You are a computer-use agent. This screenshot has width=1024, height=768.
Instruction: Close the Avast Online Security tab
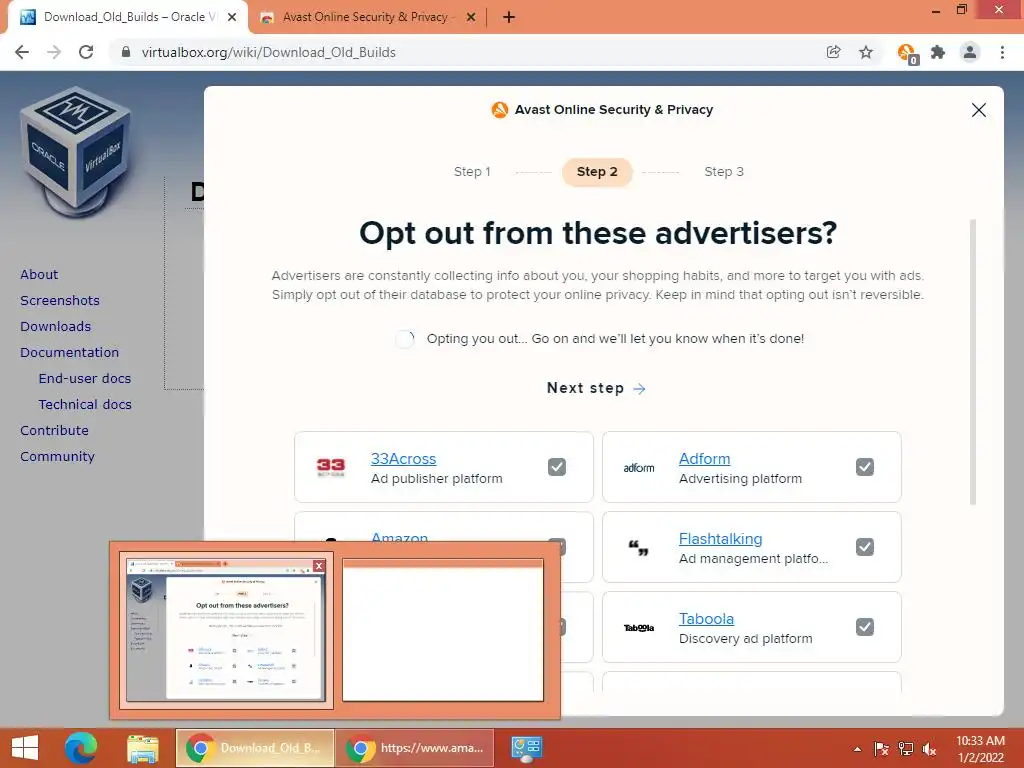click(x=471, y=18)
